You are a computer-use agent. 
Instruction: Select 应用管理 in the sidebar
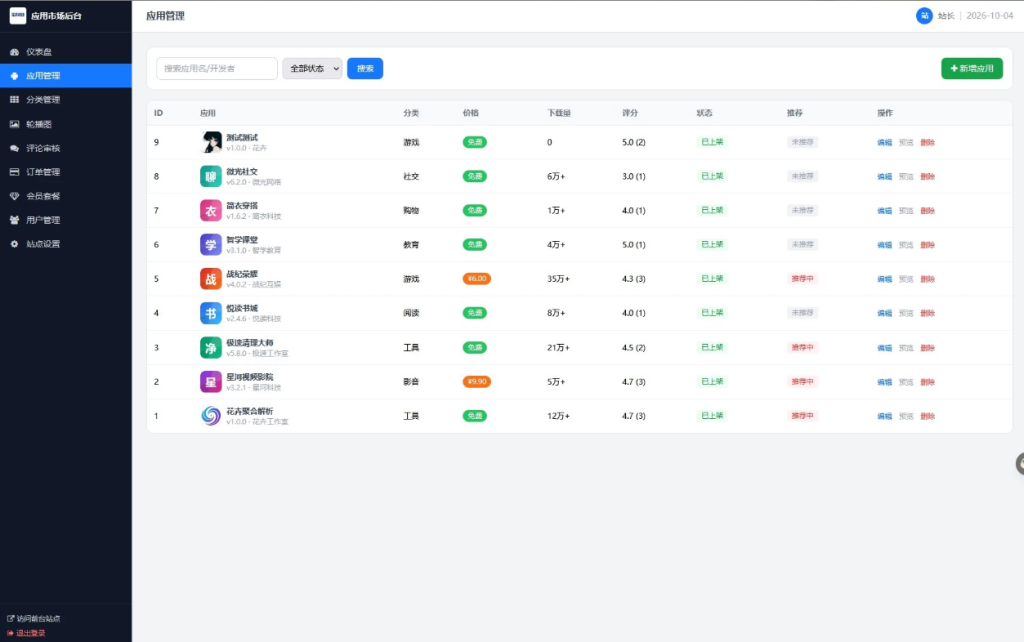[65, 76]
